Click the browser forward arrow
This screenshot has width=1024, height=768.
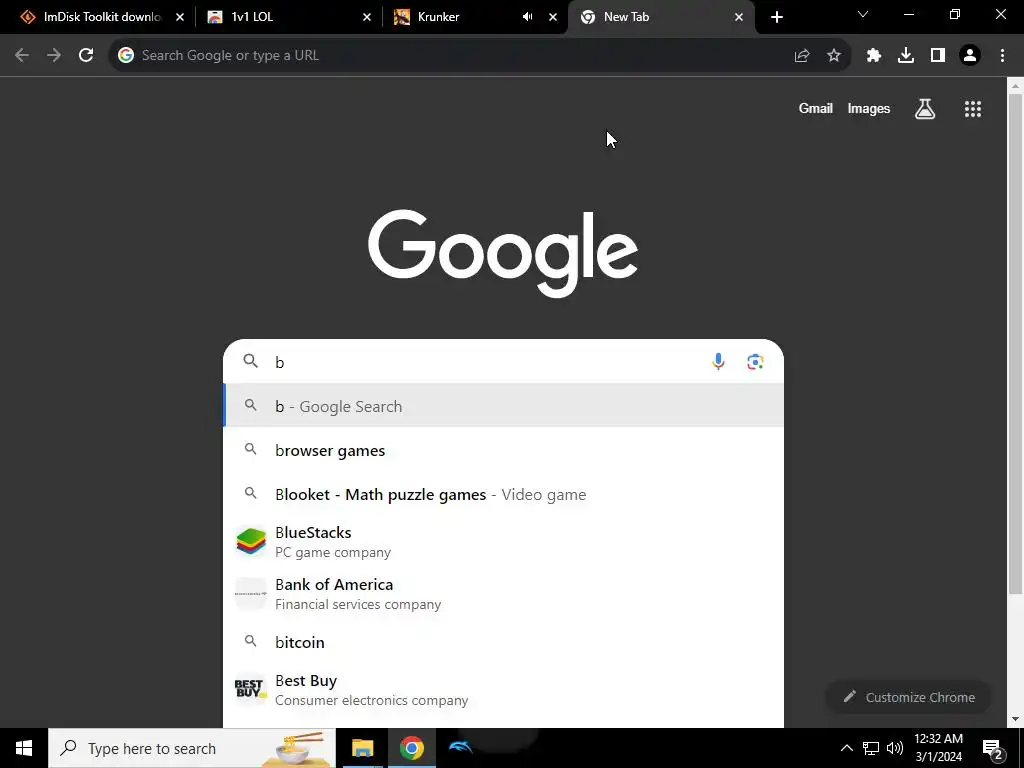click(54, 56)
